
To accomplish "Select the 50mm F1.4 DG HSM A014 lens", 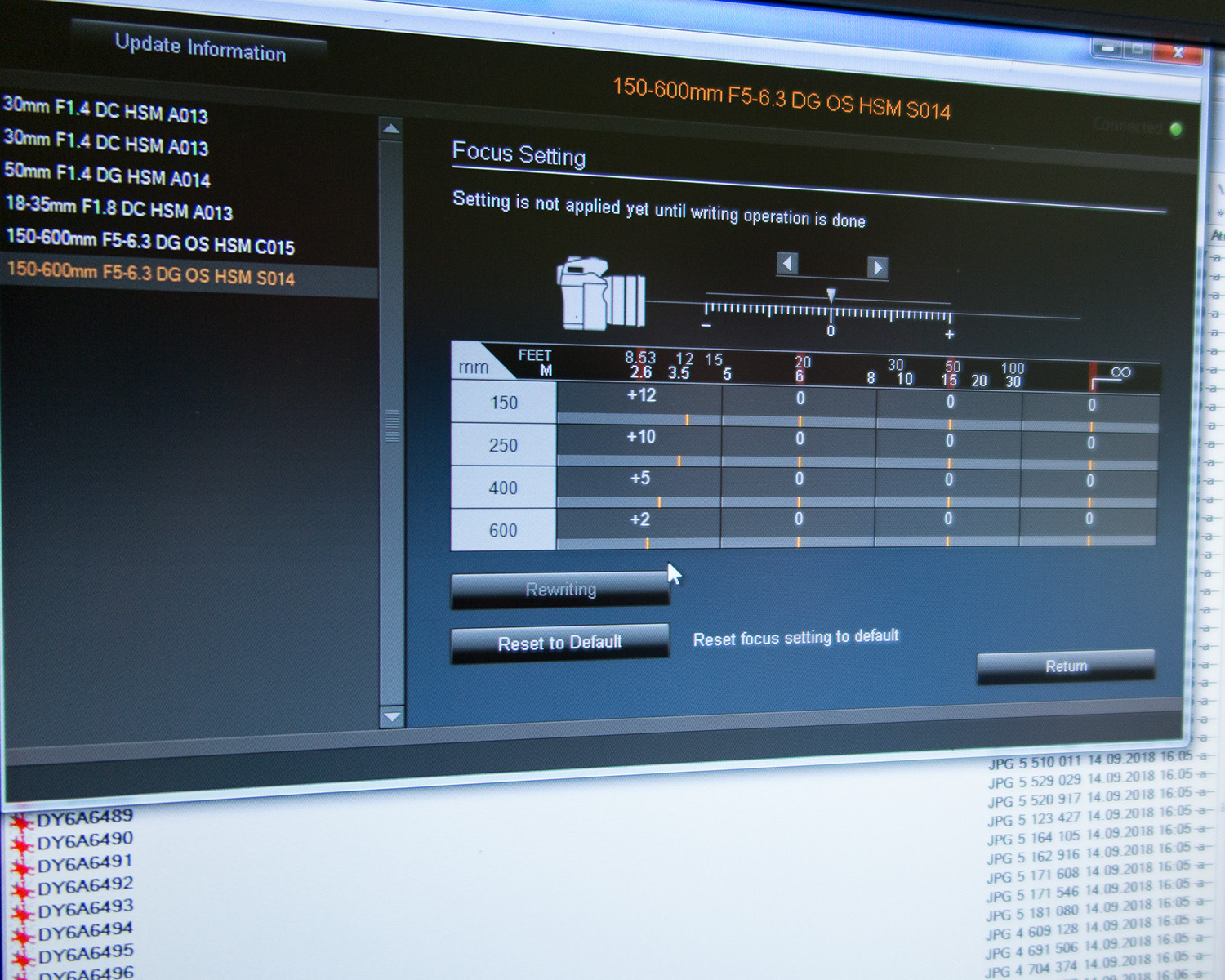I will 107,175.
